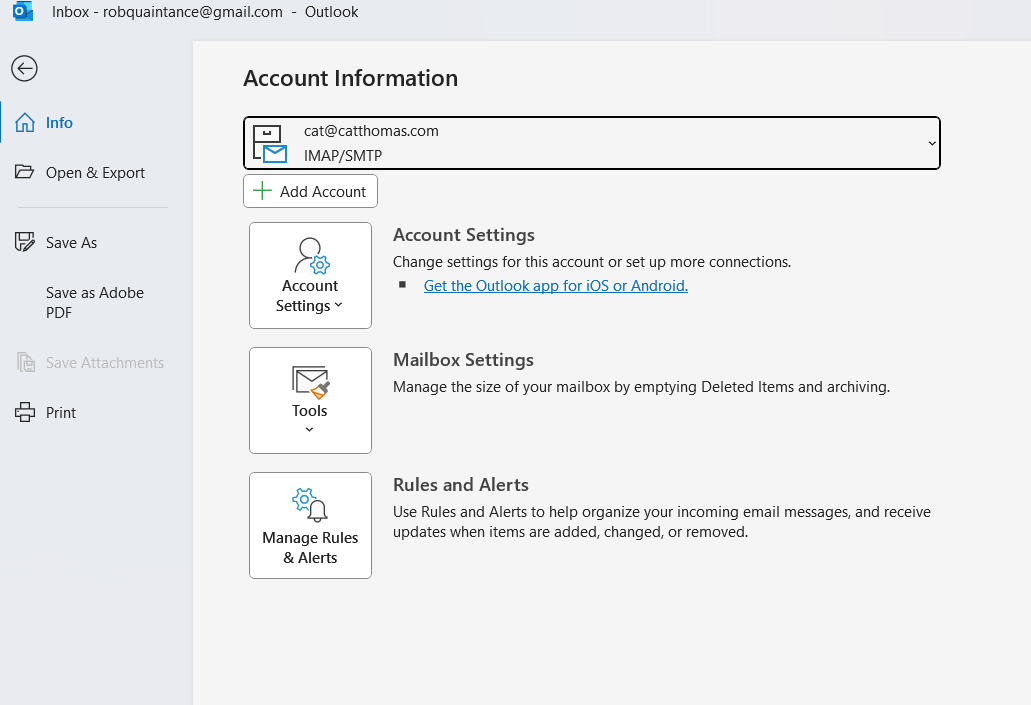Open the Account Settings dropdown button

[310, 276]
